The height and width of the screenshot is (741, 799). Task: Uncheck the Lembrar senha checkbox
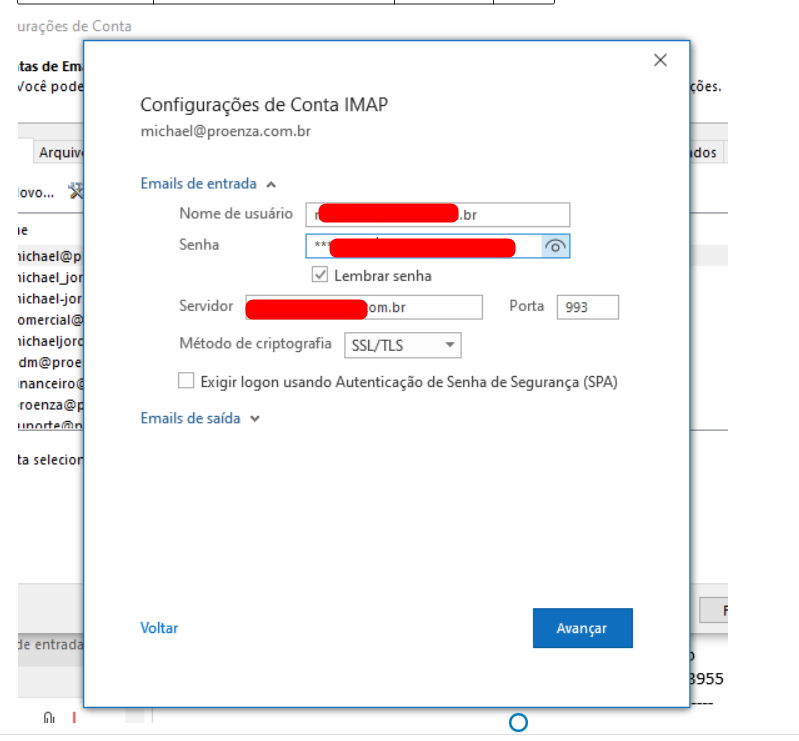click(x=320, y=275)
